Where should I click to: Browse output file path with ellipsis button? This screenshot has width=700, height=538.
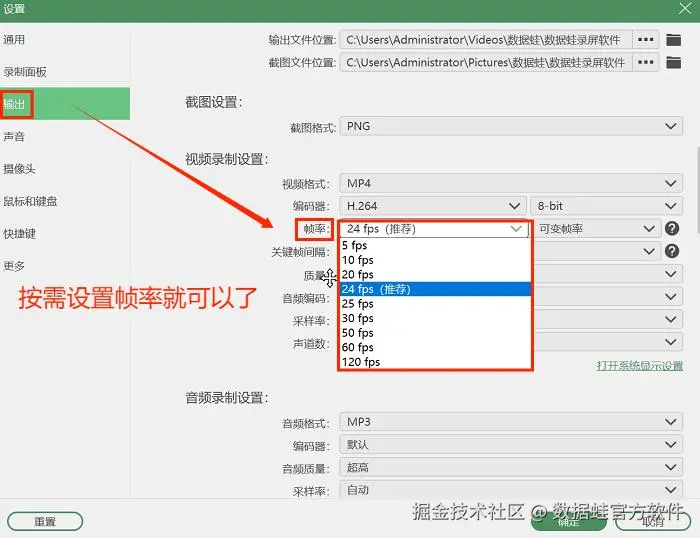click(x=646, y=40)
